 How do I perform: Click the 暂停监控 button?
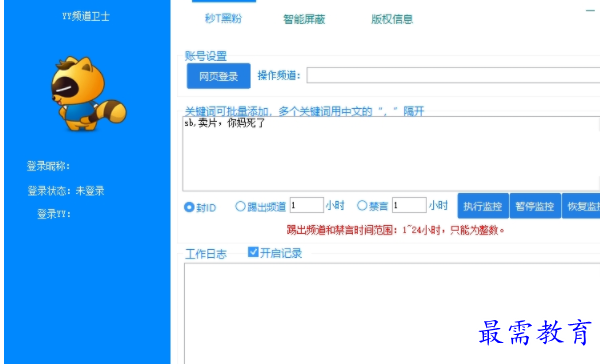pyautogui.click(x=535, y=206)
